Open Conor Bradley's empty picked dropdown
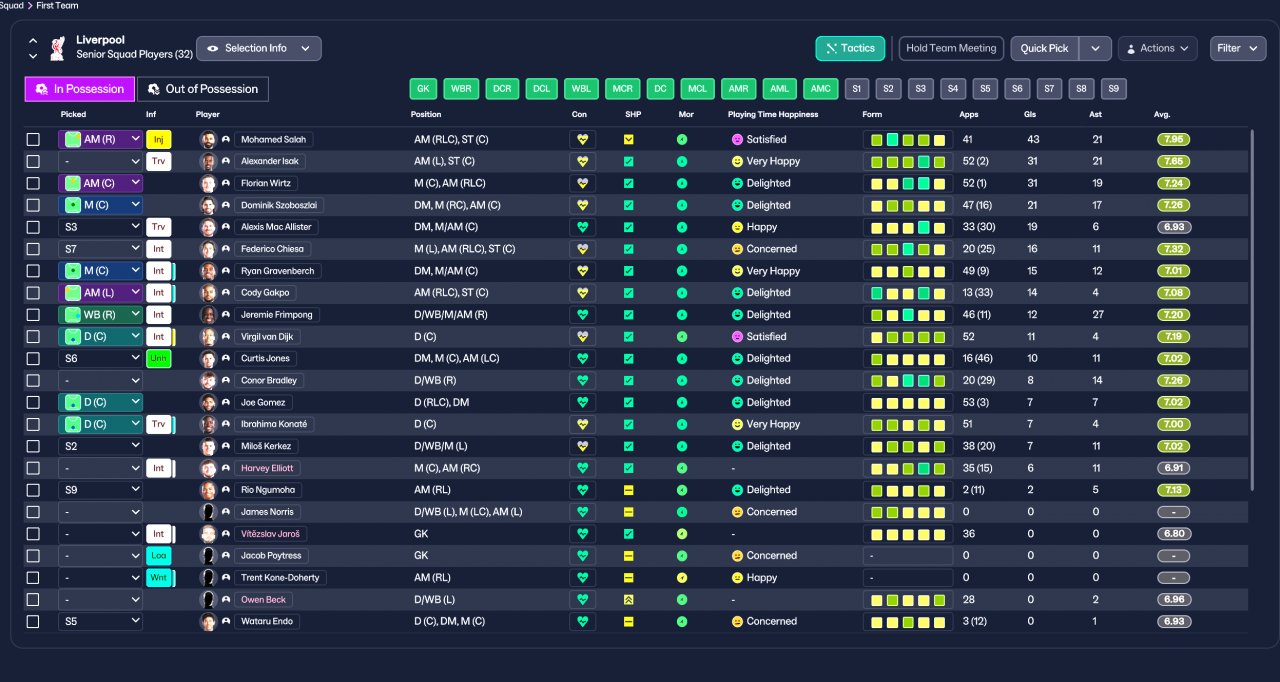1280x682 pixels. click(x=101, y=380)
